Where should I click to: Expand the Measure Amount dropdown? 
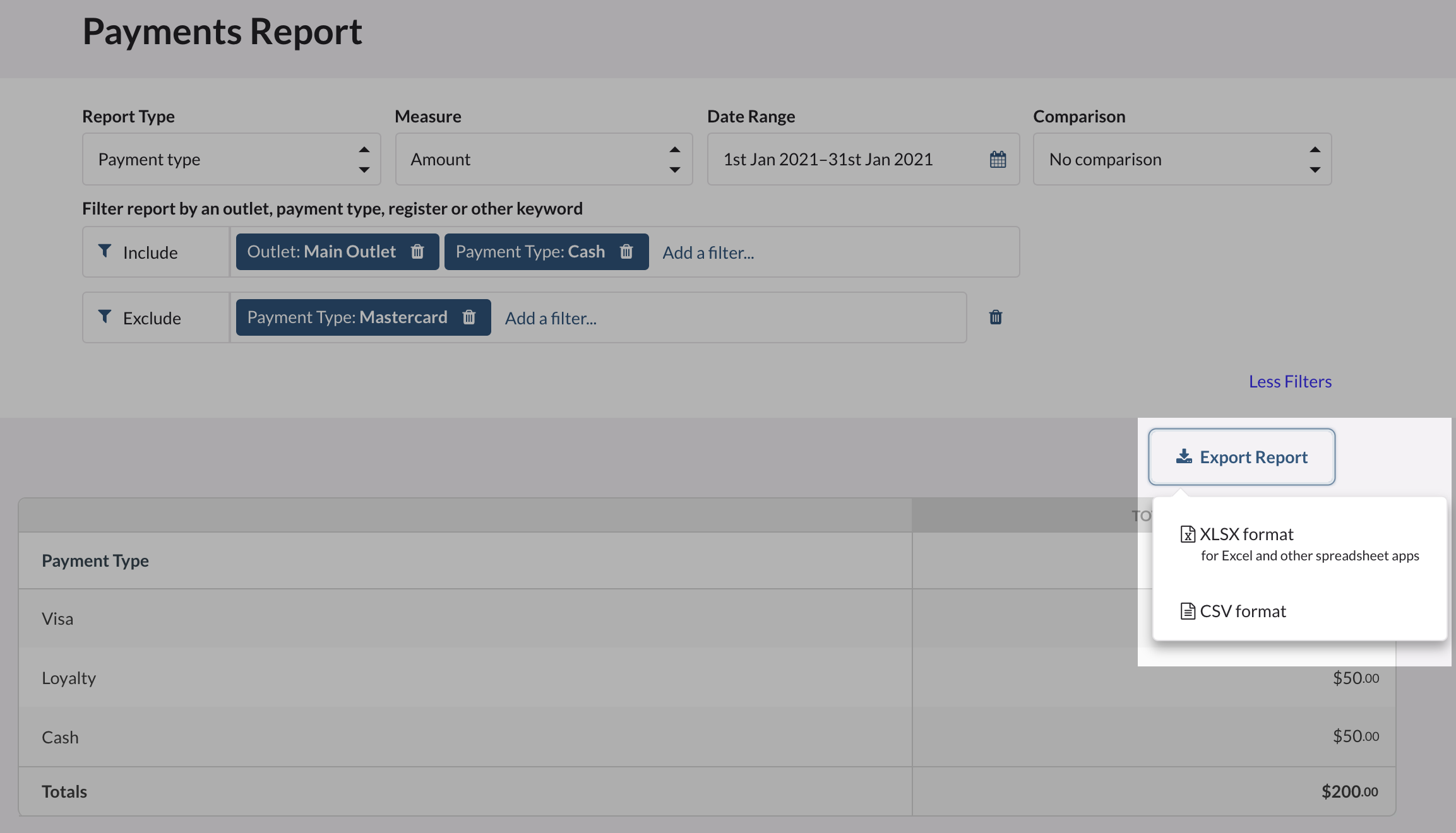544,160
